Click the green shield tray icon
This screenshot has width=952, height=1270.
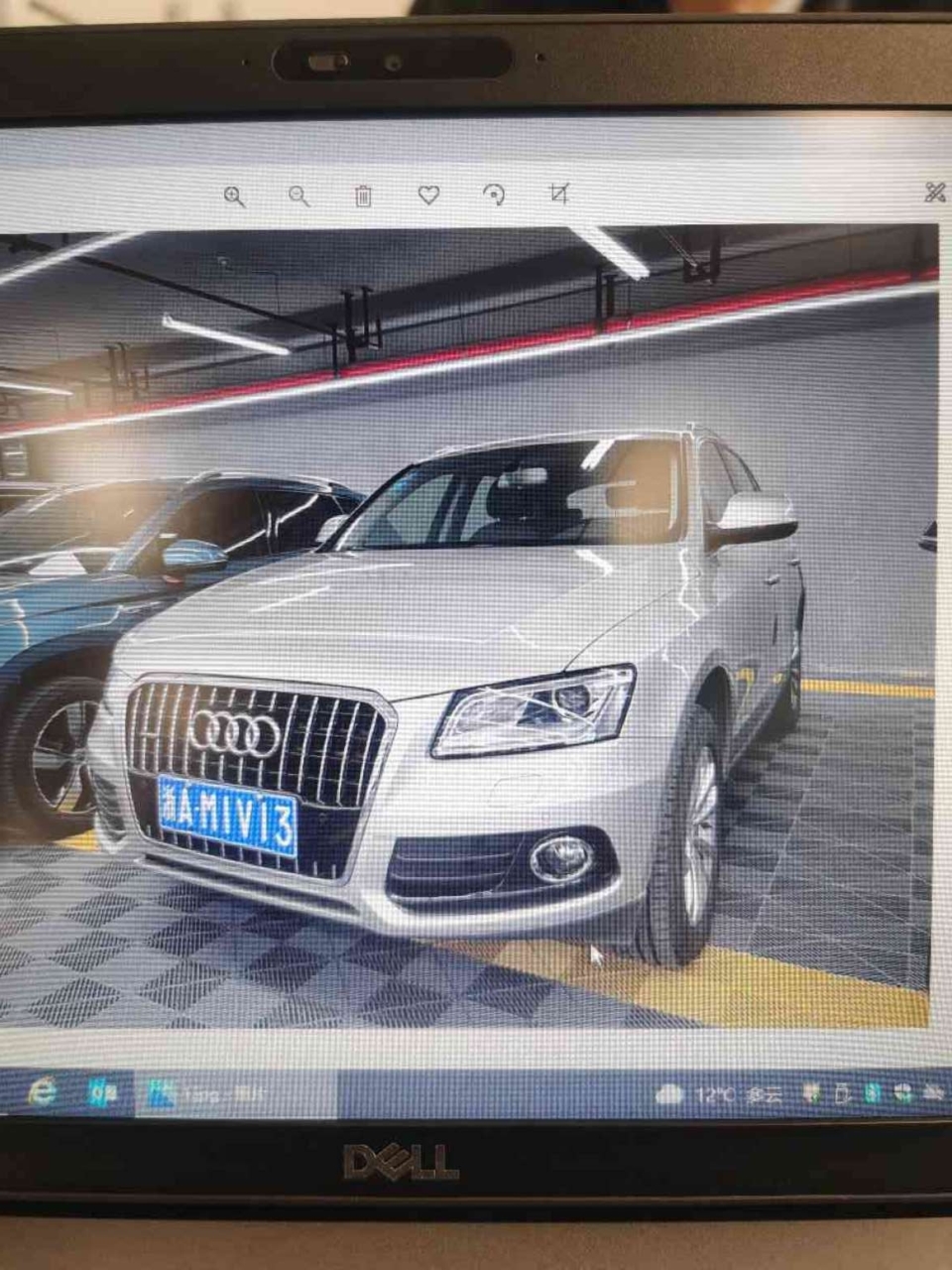813,1094
